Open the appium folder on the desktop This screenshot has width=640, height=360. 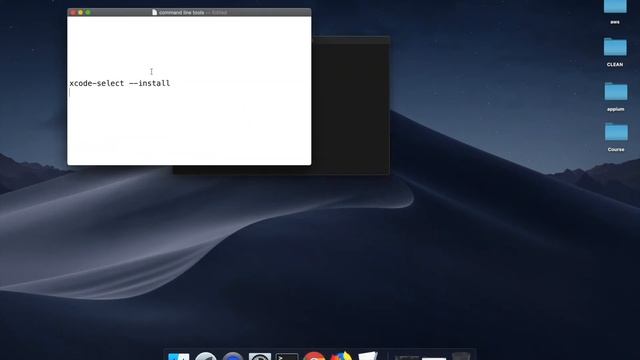[x=616, y=91]
